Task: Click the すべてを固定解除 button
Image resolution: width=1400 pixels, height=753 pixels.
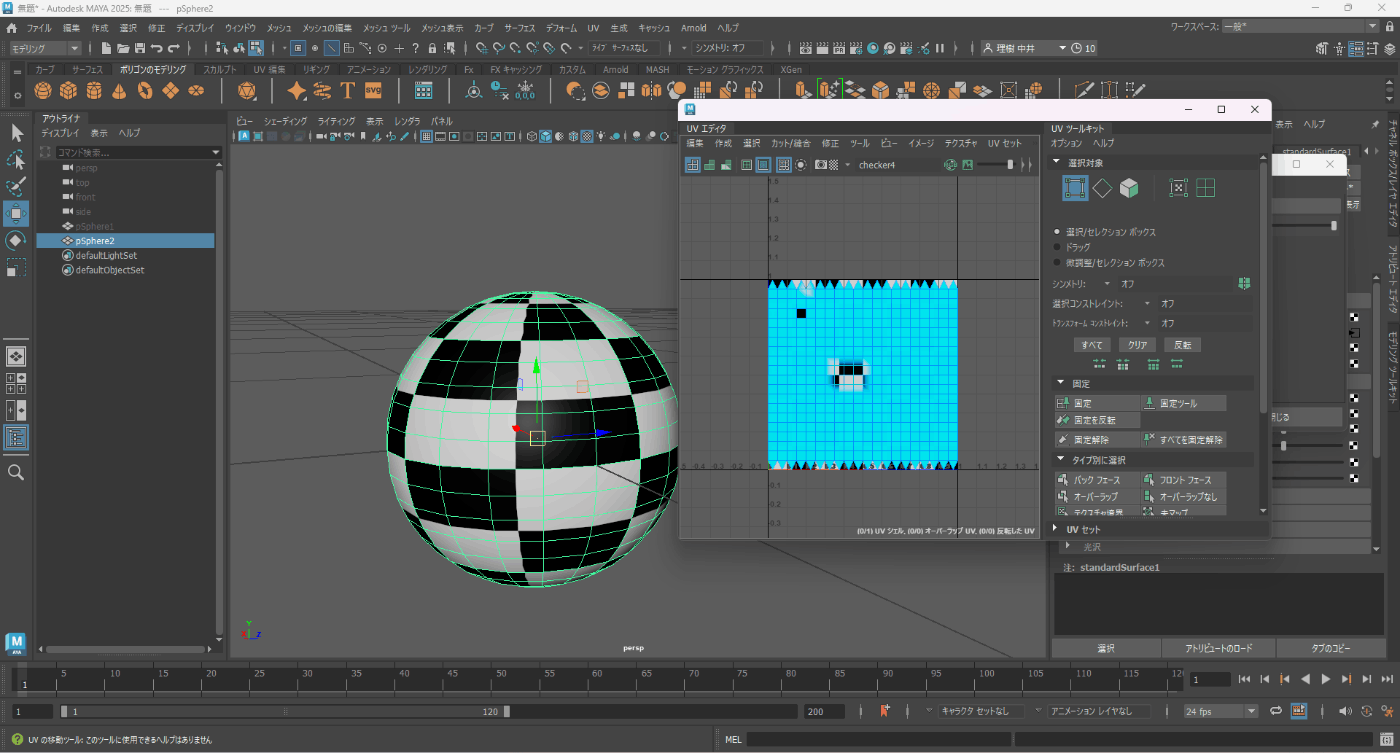Action: click(x=1184, y=440)
